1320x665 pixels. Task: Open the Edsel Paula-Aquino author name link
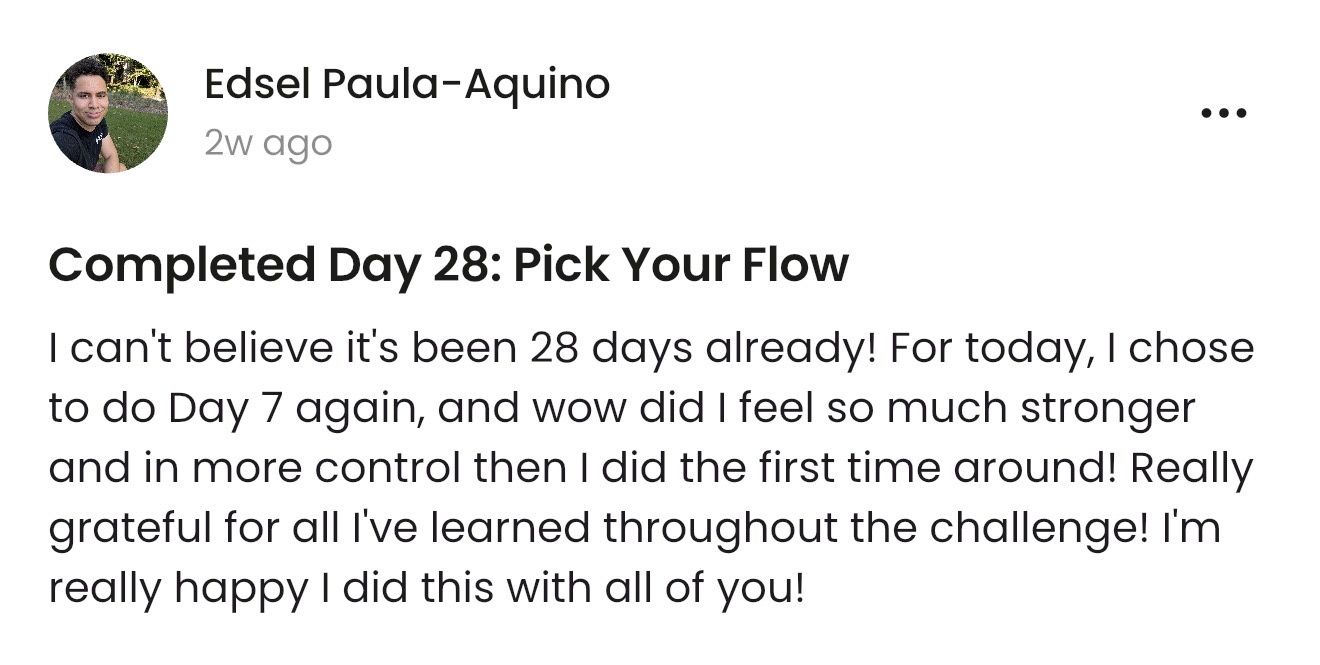click(406, 86)
